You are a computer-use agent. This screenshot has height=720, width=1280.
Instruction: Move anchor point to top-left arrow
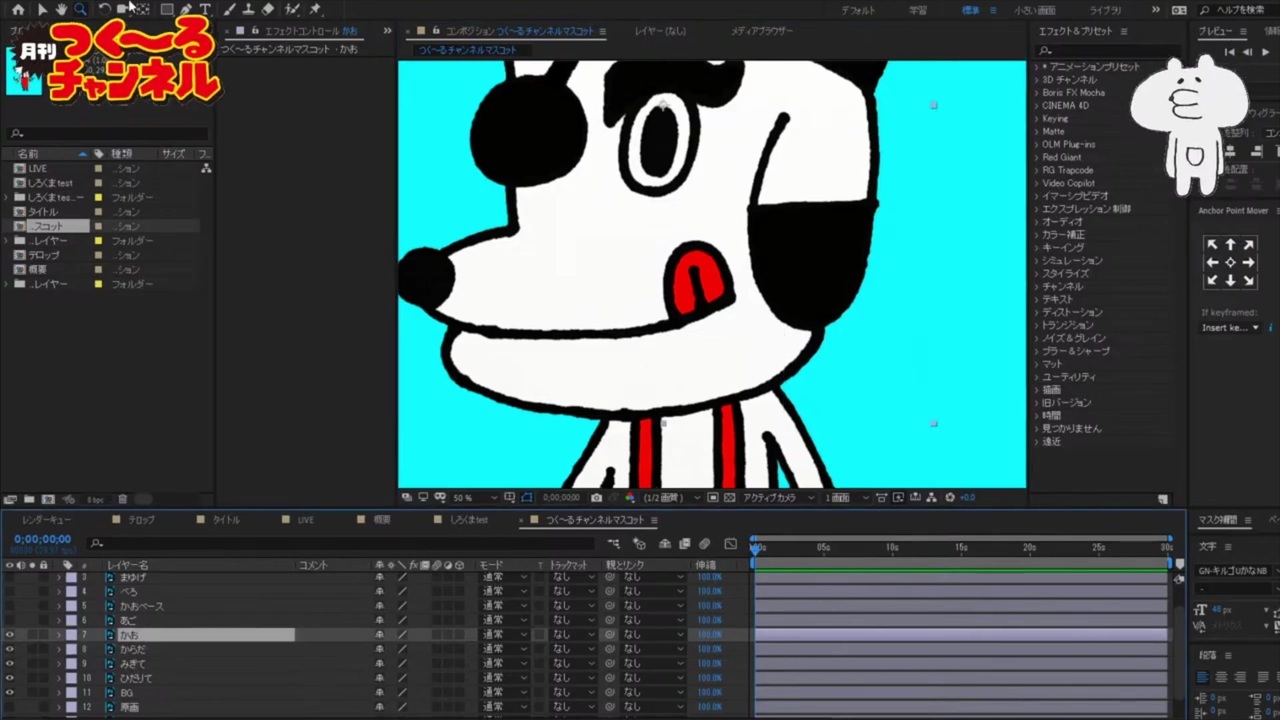pyautogui.click(x=1212, y=244)
